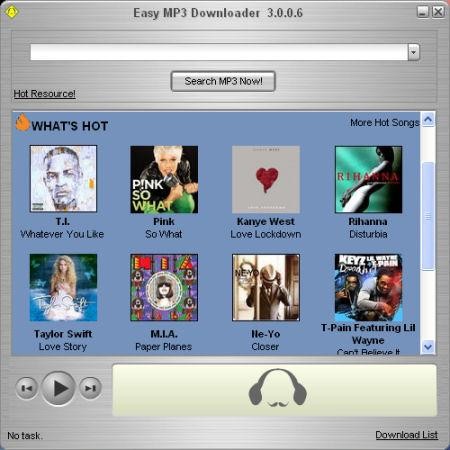Click the 'Kanye West' artist name
The image size is (450, 450).
[x=266, y=222]
